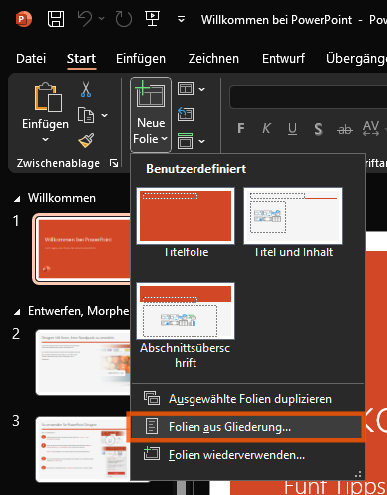Viewport: 387px width, 495px height.
Task: Expand the Neue Folie dropdown arrow
Action: tap(164, 139)
